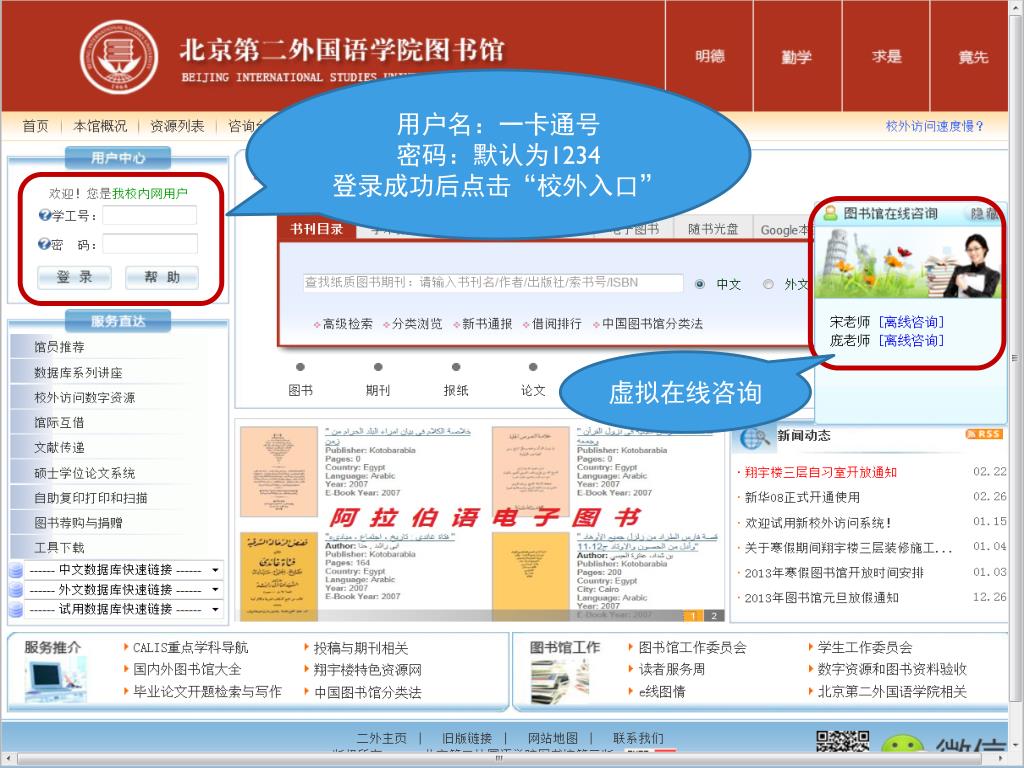Open 文献传递 in the service list
The image size is (1024, 768).
coord(59,447)
